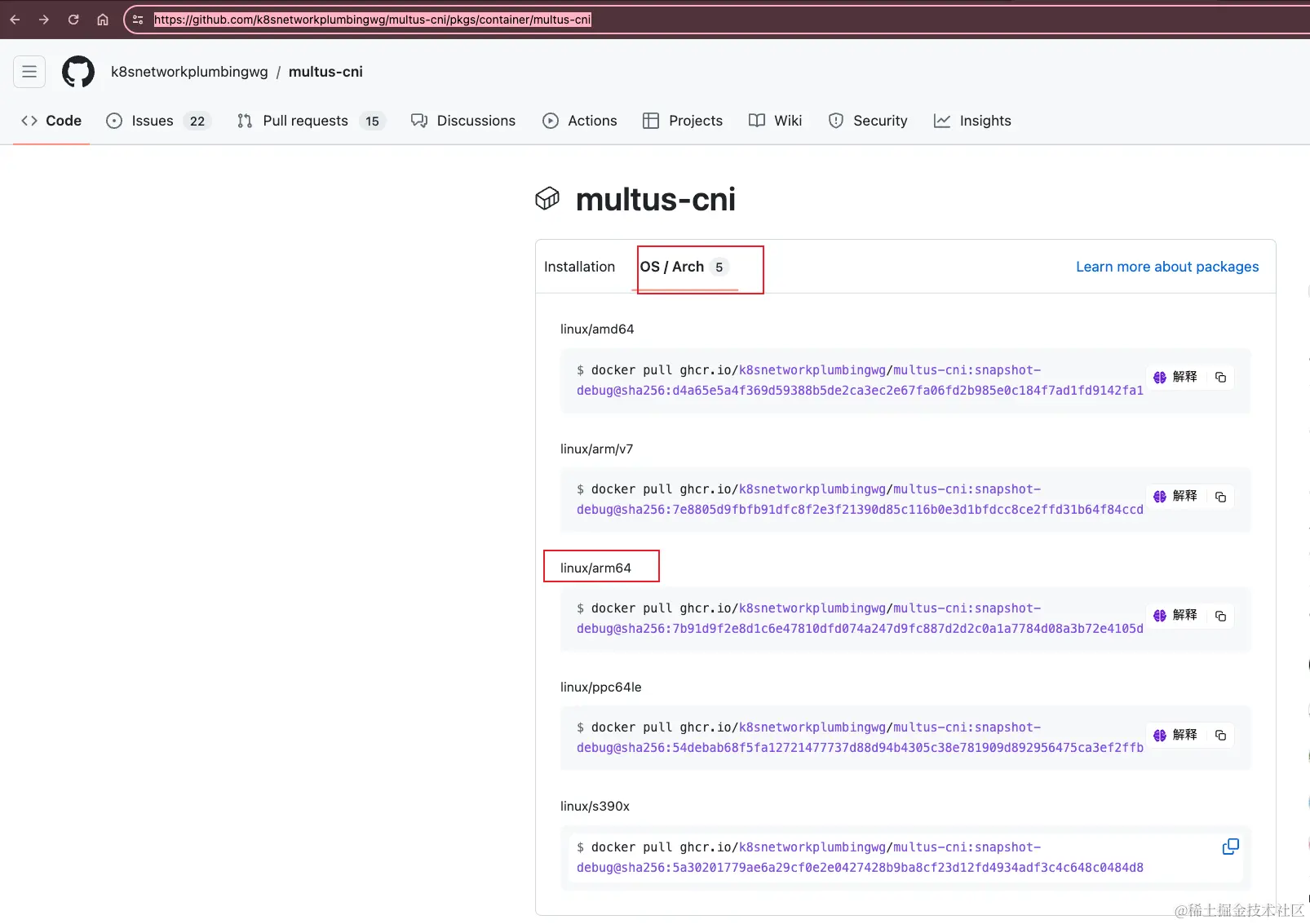The image size is (1310, 924).
Task: Open the sha256:54debab6 digest link
Action: click(x=860, y=748)
